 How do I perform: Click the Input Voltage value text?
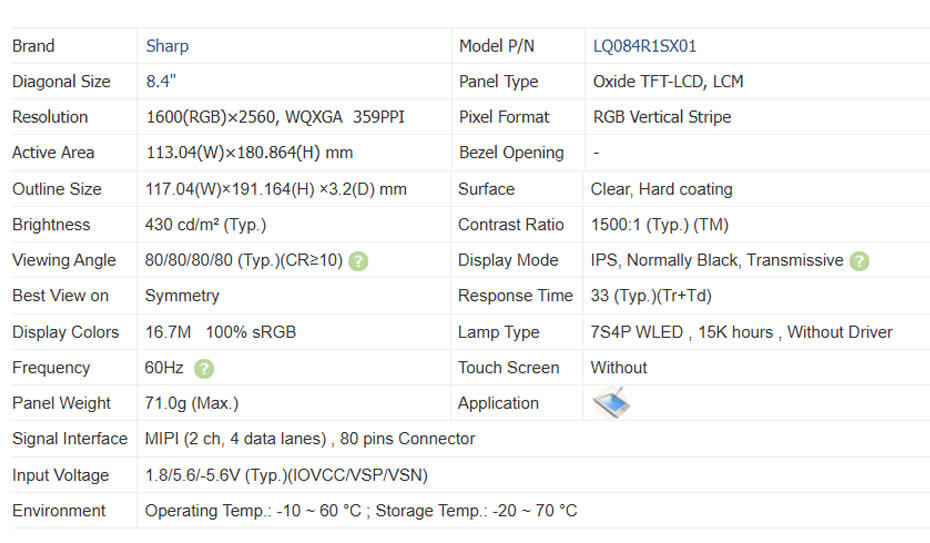coord(286,475)
